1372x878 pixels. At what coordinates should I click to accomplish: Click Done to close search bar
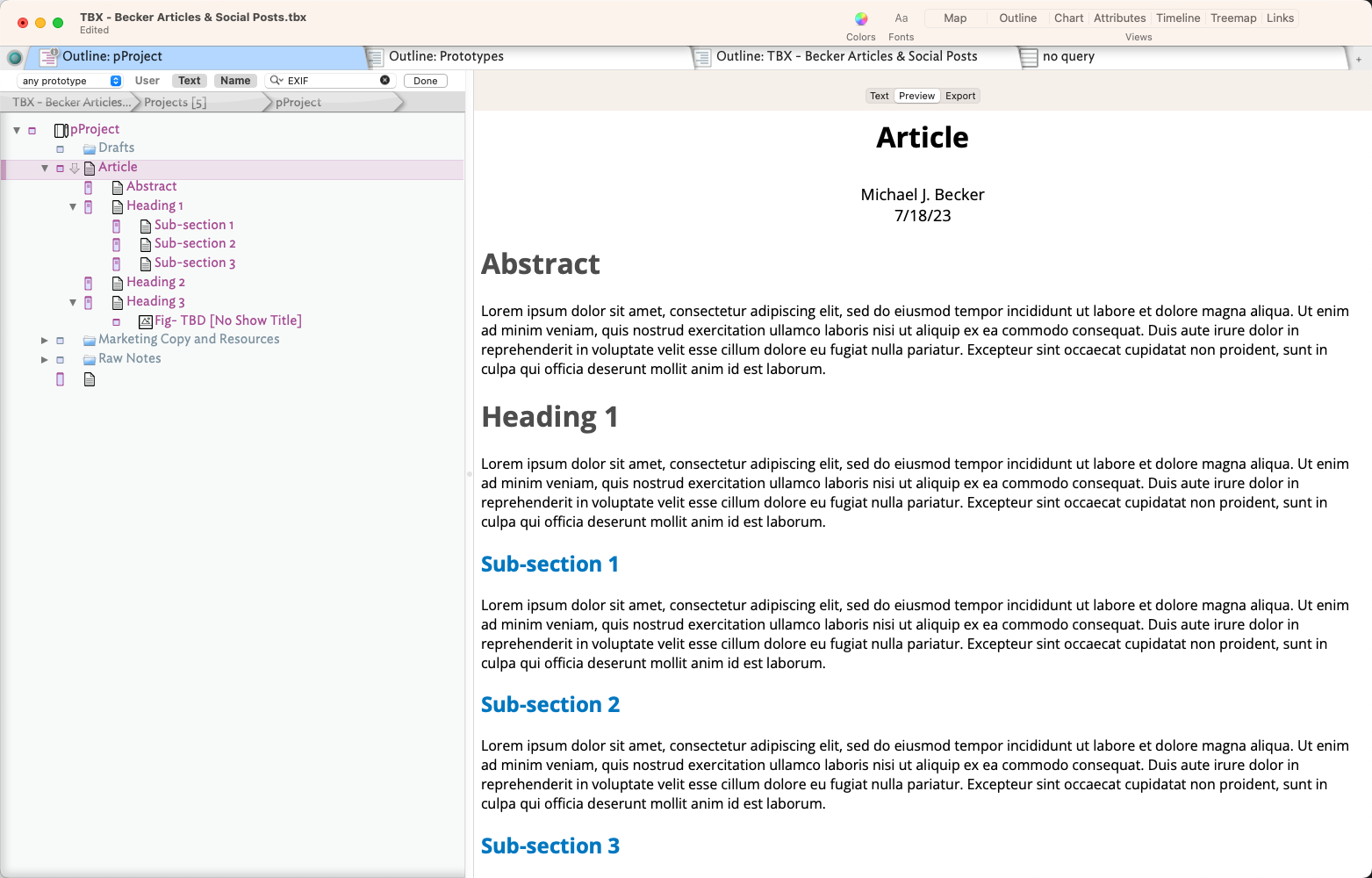pos(426,81)
